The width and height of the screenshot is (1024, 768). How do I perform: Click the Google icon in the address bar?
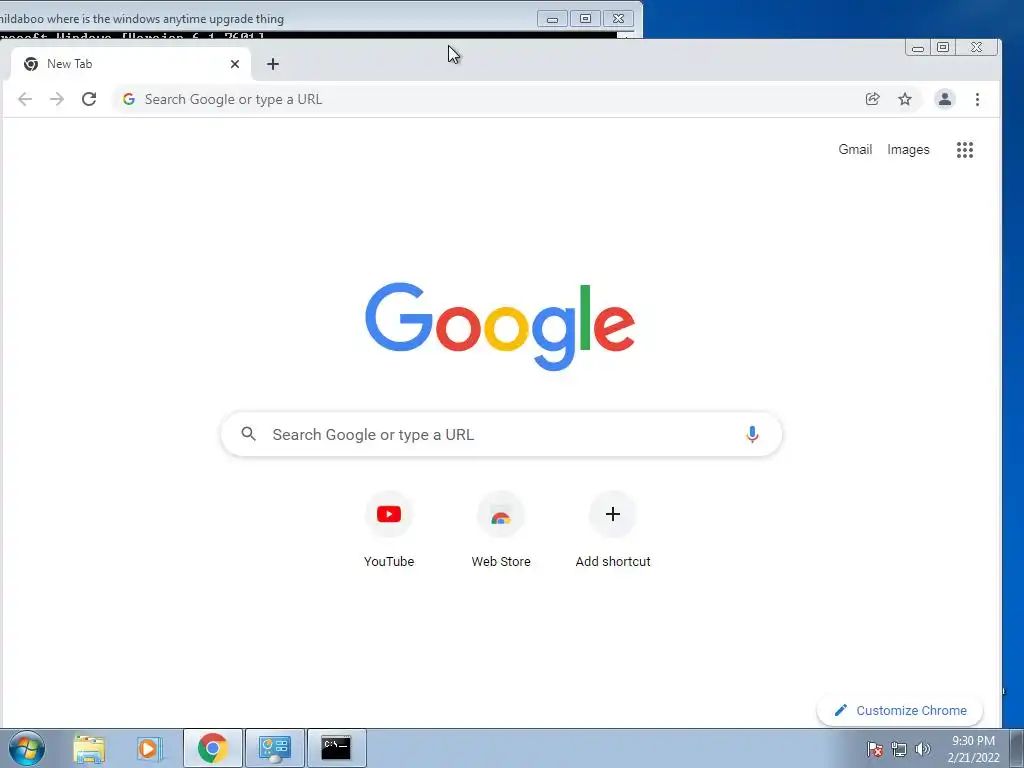point(129,99)
